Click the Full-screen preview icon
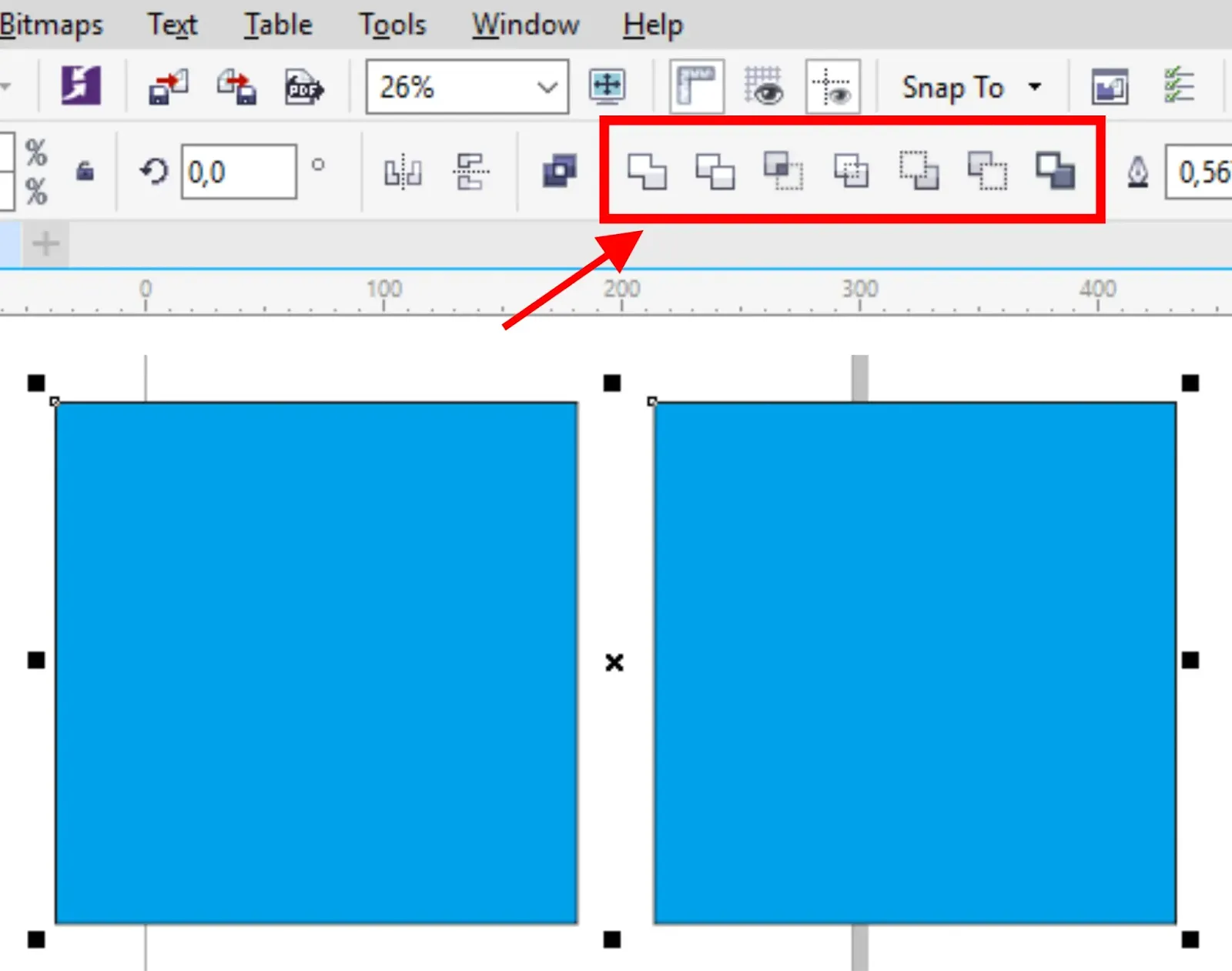 coord(608,85)
